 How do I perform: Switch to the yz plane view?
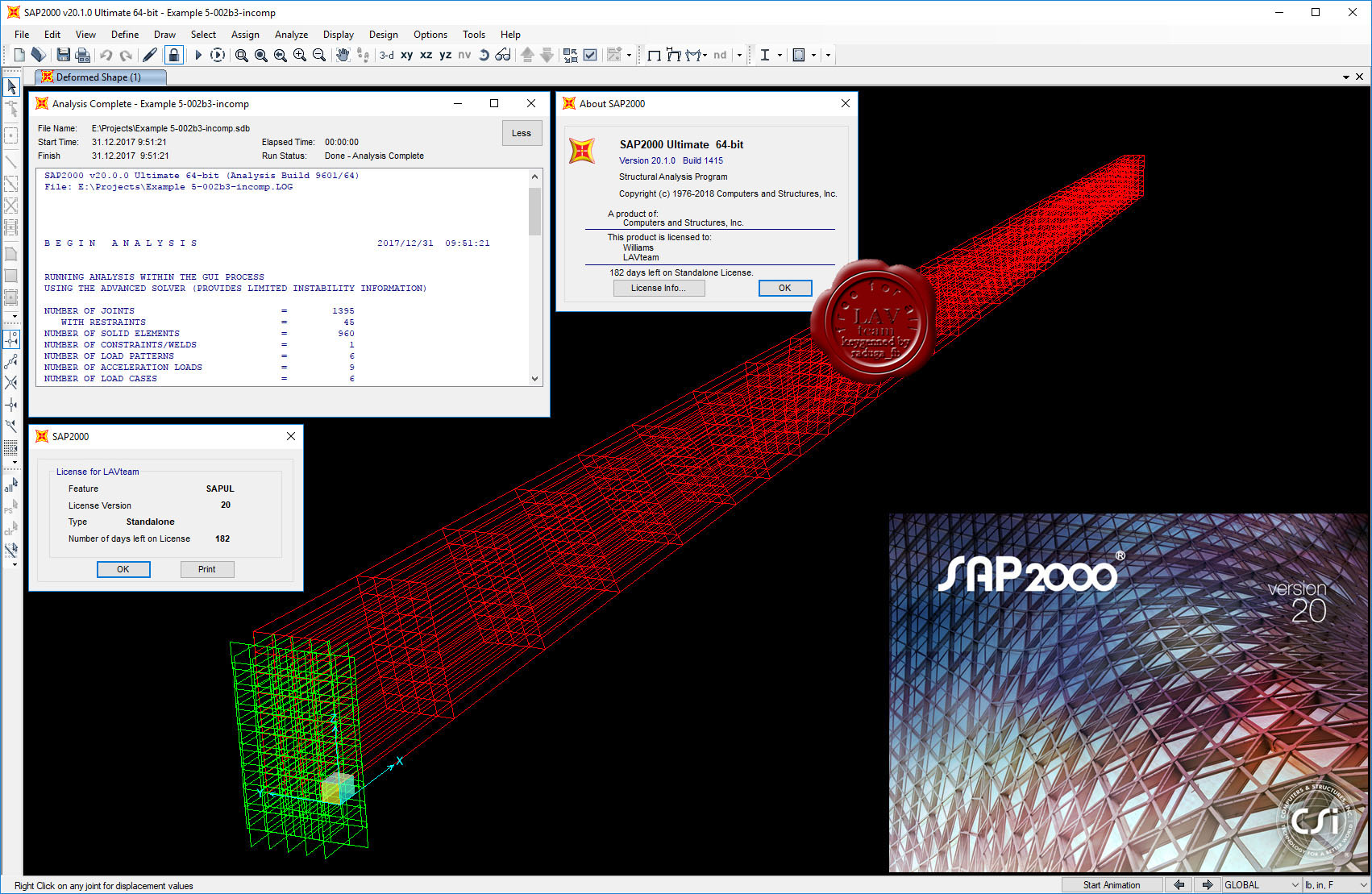pyautogui.click(x=446, y=55)
